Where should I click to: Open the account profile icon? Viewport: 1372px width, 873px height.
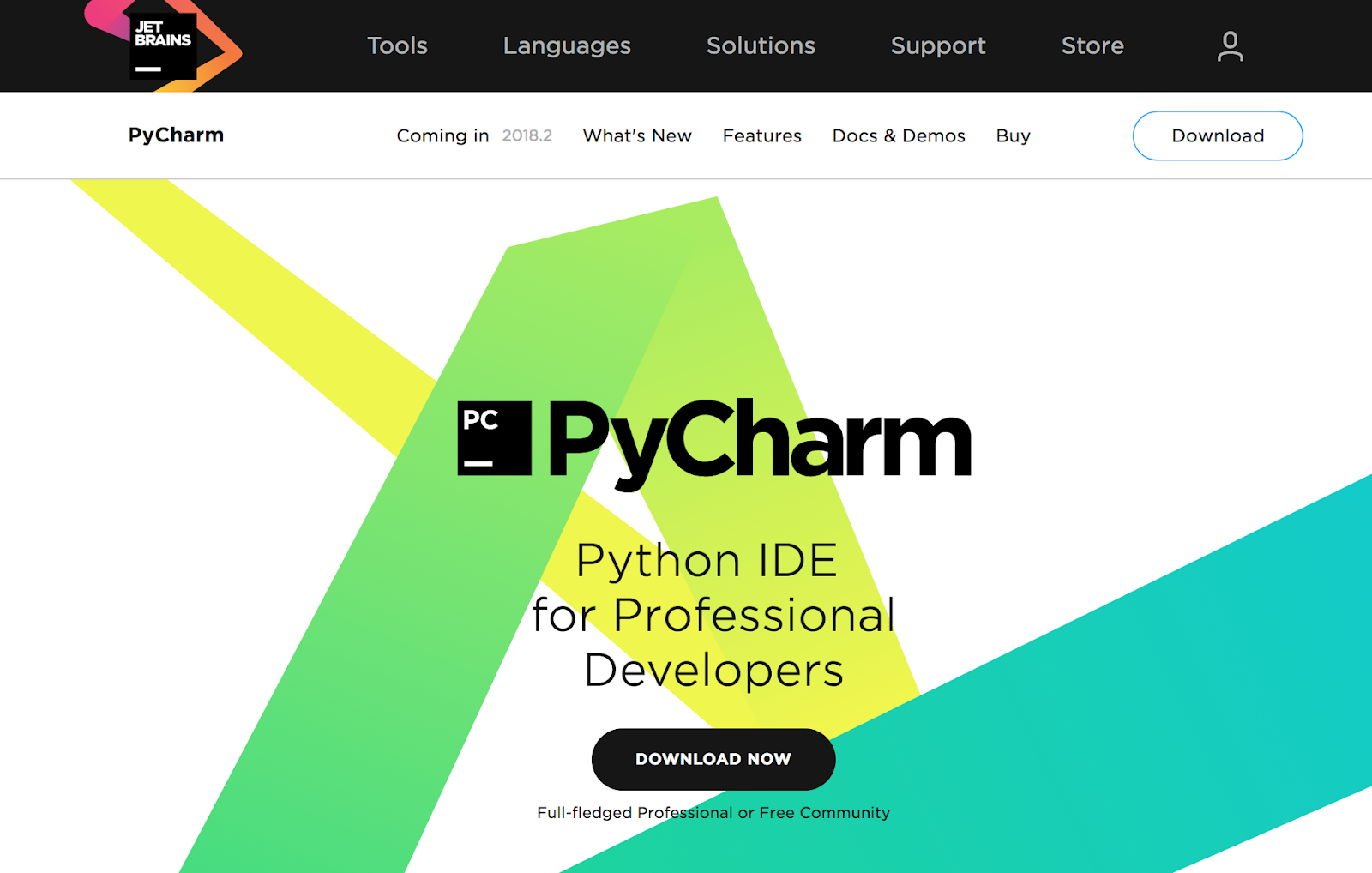pos(1230,46)
